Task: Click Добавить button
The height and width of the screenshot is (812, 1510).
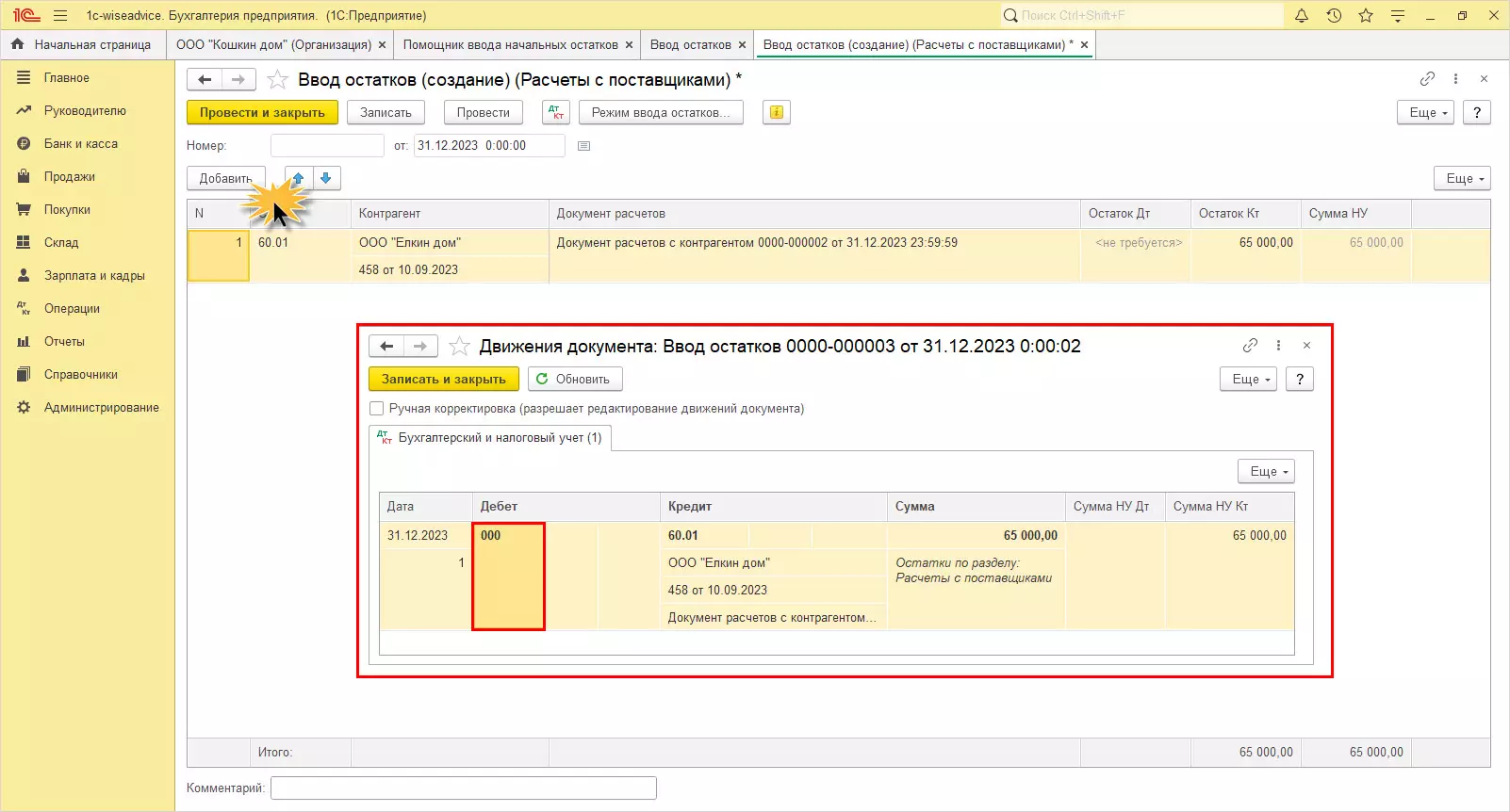Action: (226, 178)
